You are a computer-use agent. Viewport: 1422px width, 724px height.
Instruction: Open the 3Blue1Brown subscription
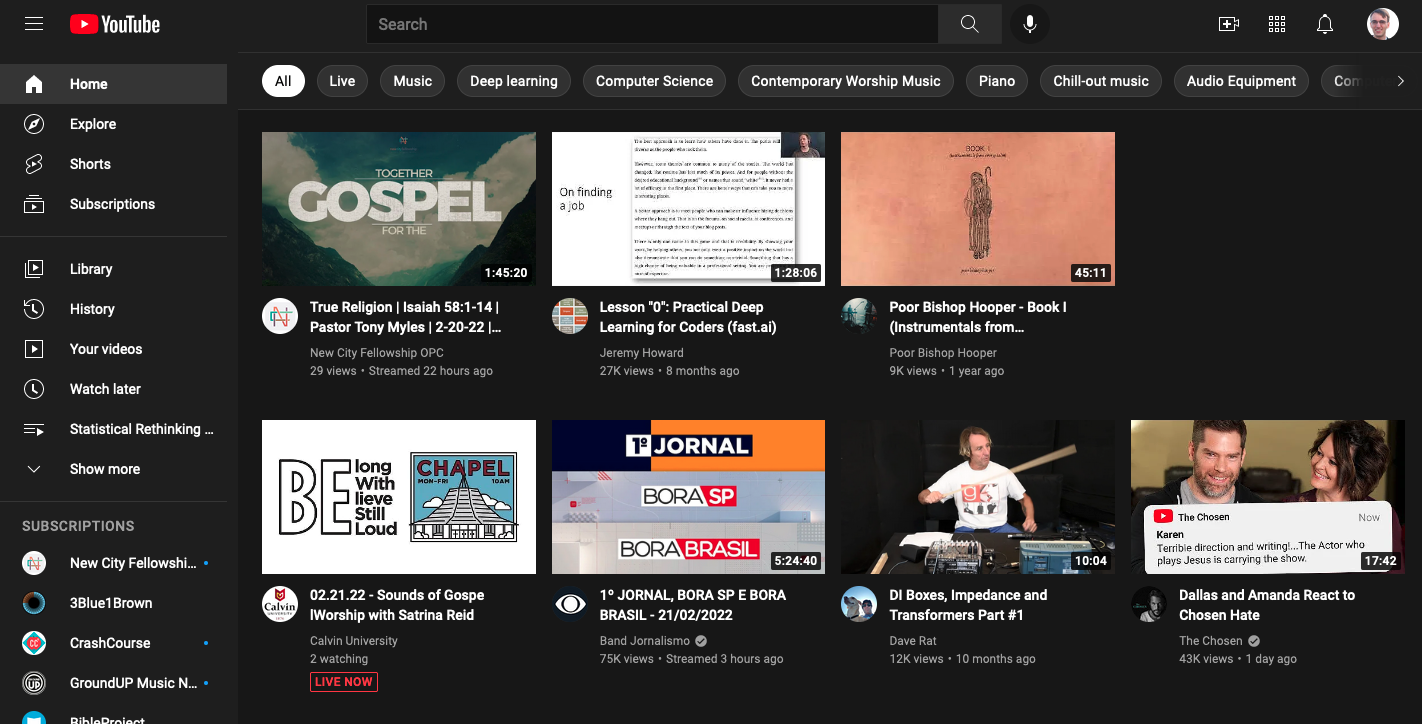pyautogui.click(x=110, y=603)
